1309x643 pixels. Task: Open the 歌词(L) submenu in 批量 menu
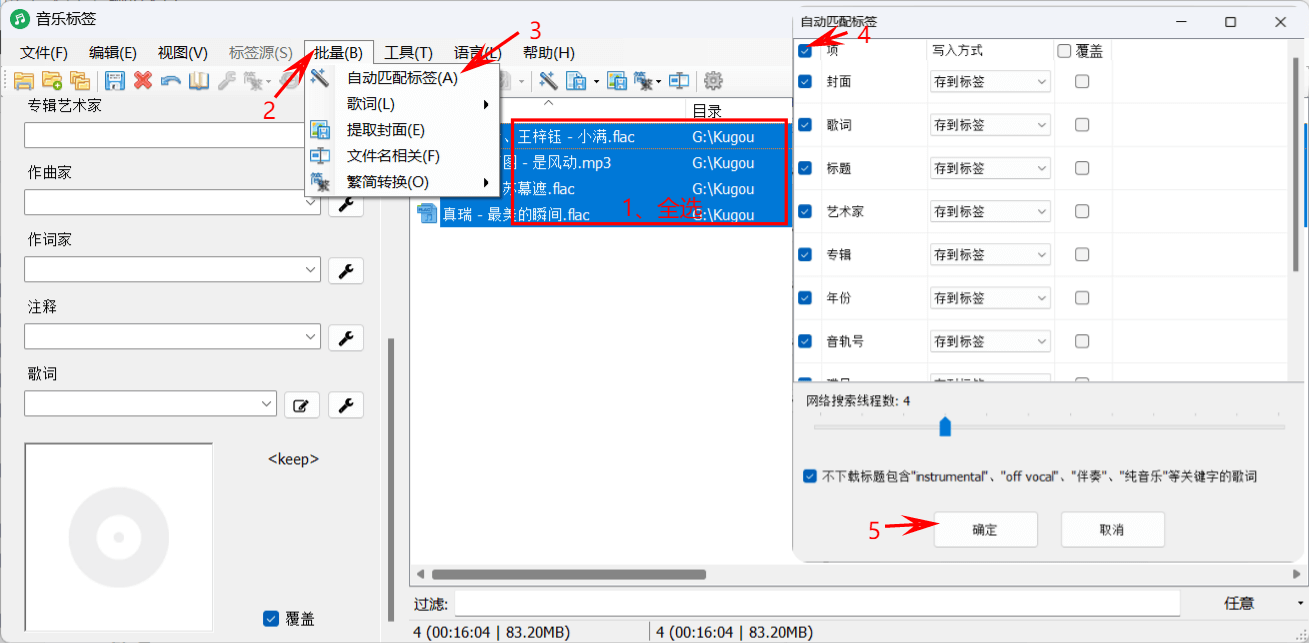pyautogui.click(x=402, y=104)
